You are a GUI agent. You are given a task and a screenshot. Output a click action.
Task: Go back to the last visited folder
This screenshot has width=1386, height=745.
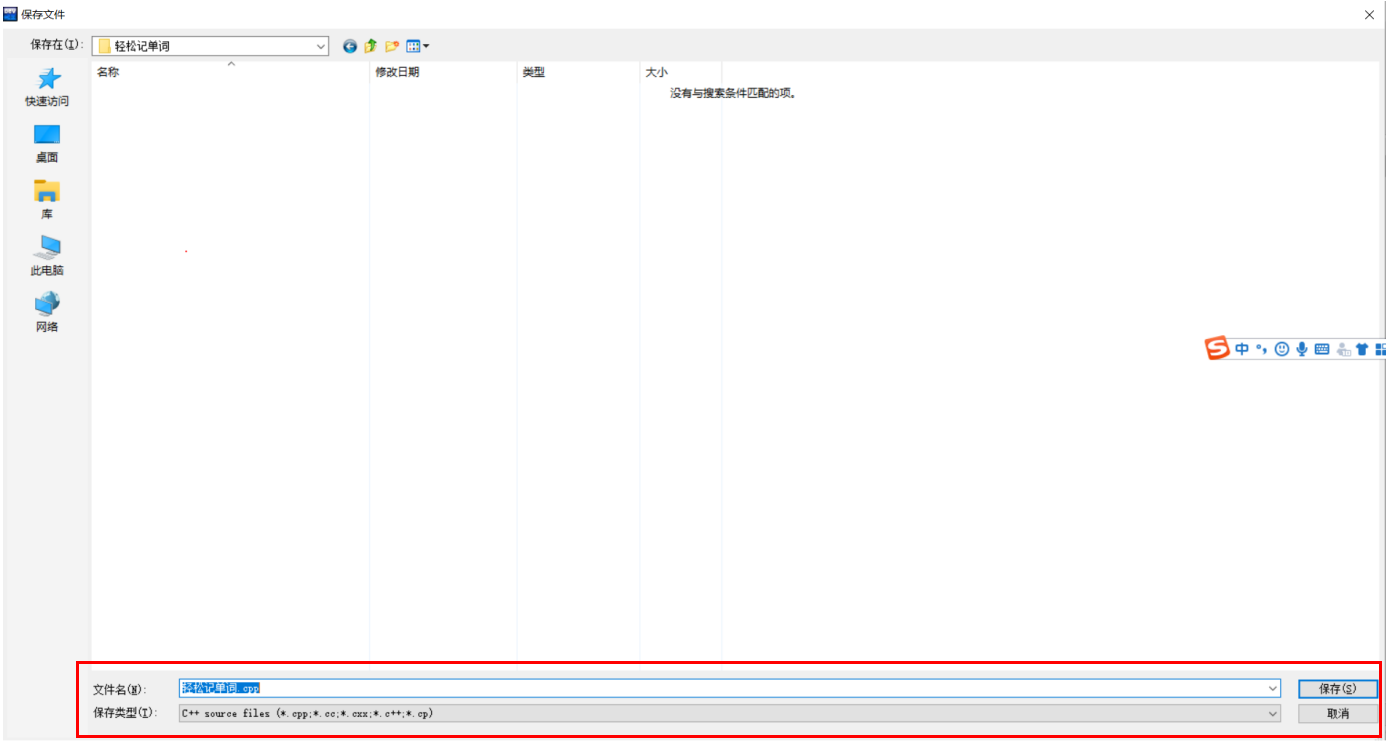pos(350,46)
